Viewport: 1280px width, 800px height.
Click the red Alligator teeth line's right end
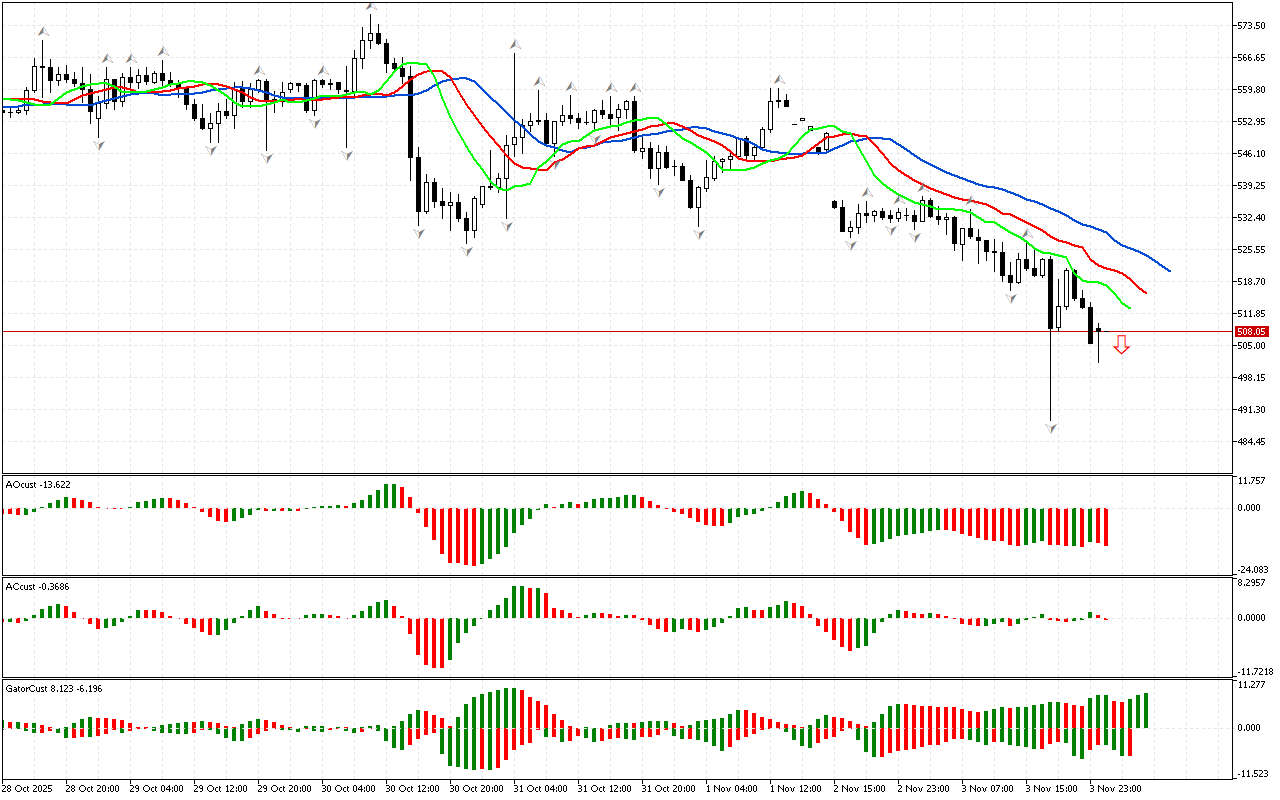click(1146, 293)
